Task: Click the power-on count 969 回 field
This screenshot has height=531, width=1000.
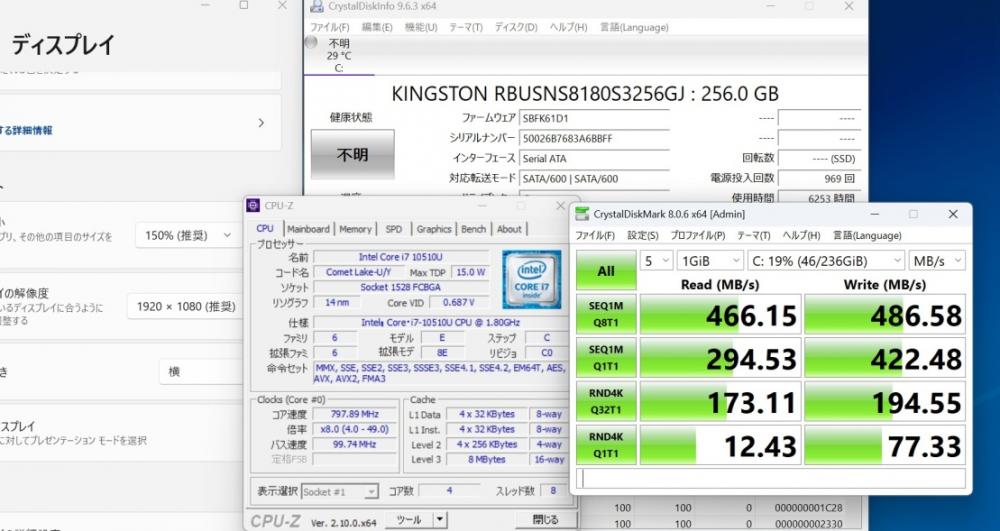Action: click(820, 179)
